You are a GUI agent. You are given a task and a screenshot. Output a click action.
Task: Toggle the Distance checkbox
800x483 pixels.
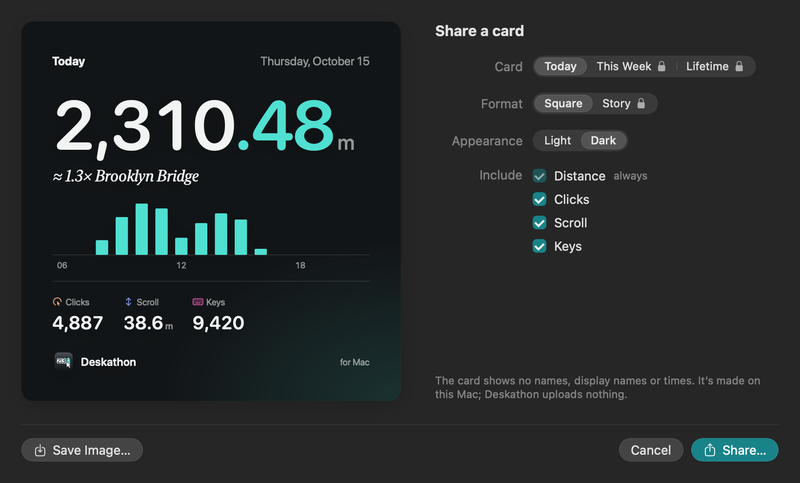coord(539,176)
